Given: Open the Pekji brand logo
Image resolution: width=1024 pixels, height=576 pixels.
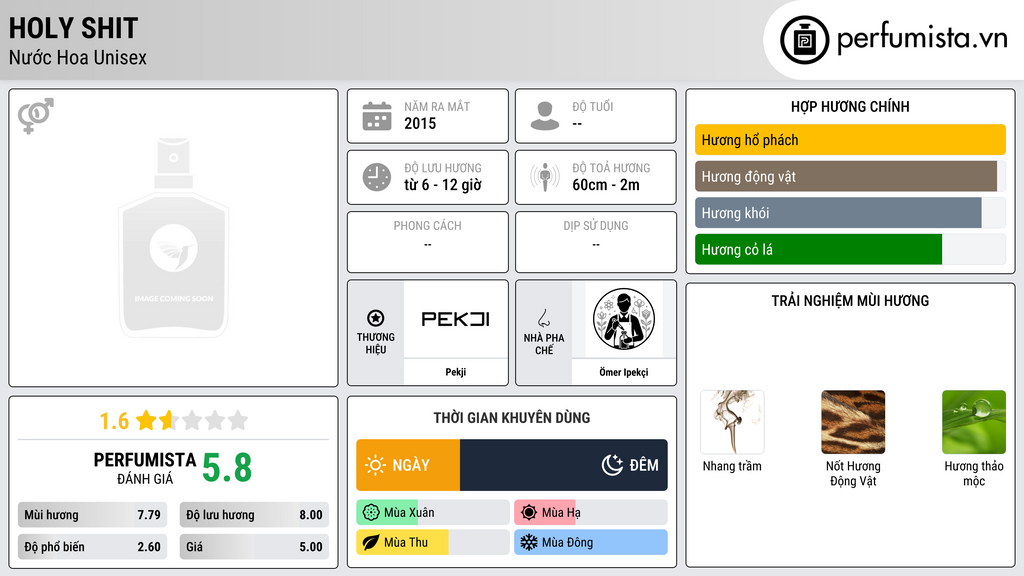Looking at the screenshot, I should [455, 319].
